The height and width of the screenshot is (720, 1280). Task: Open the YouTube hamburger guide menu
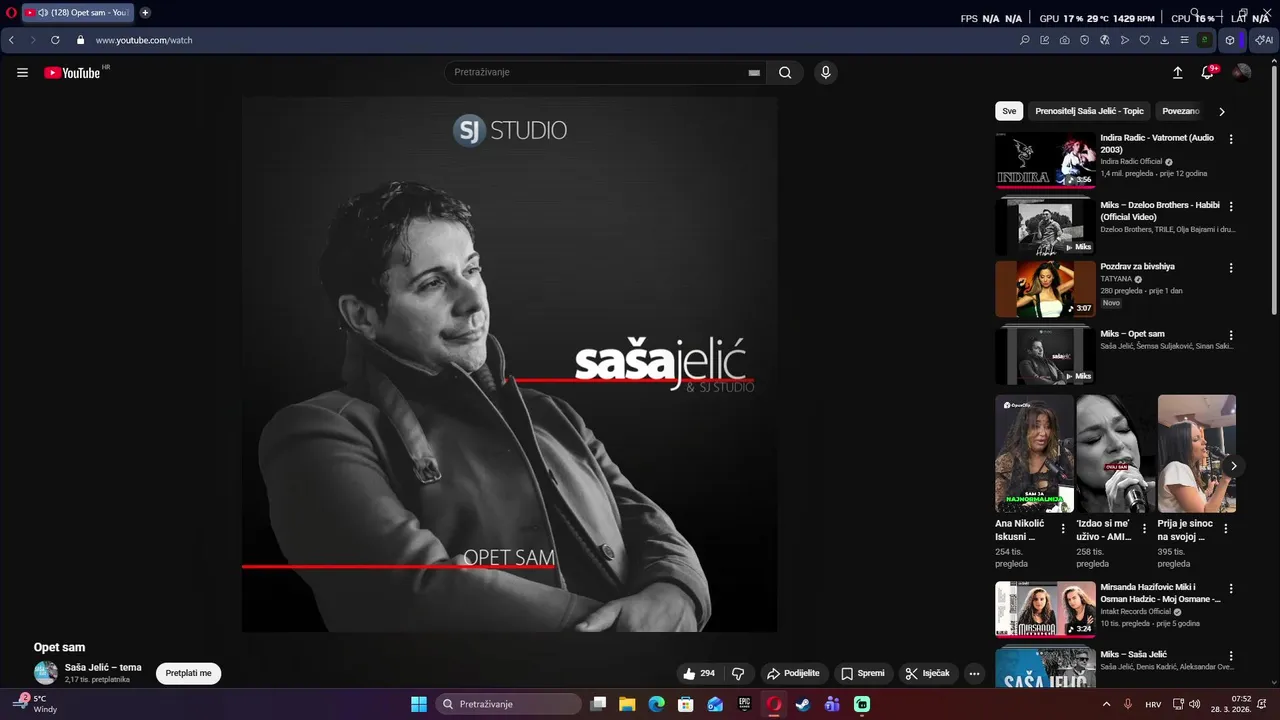pyautogui.click(x=22, y=72)
